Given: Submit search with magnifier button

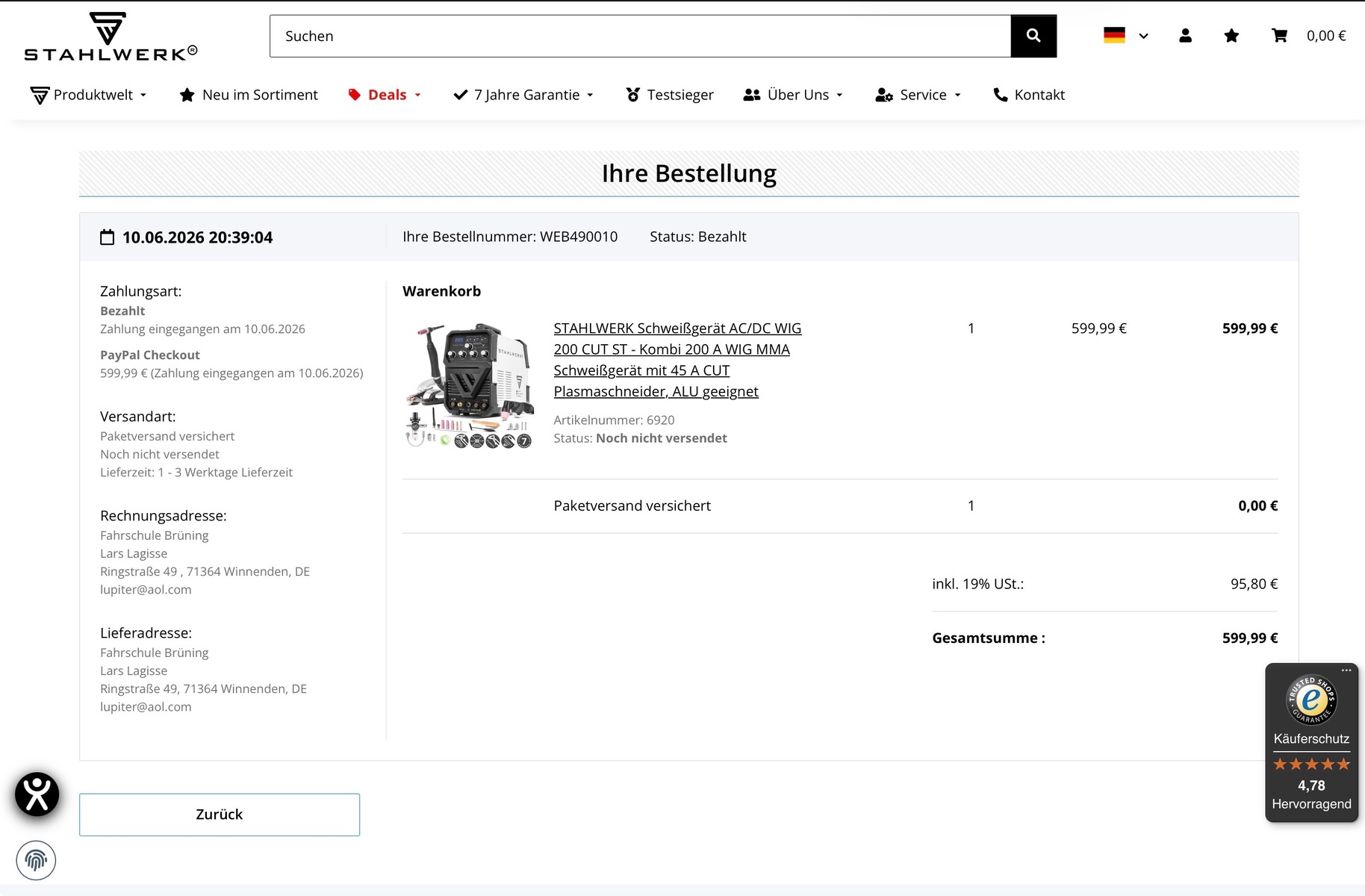Looking at the screenshot, I should point(1033,36).
